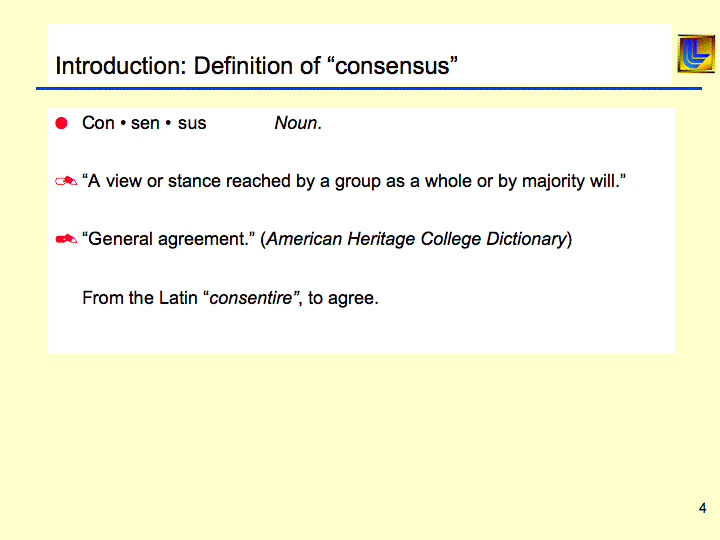
Task: Click the "American Heritage College Dictionary" citation
Action: pyautogui.click(x=417, y=239)
